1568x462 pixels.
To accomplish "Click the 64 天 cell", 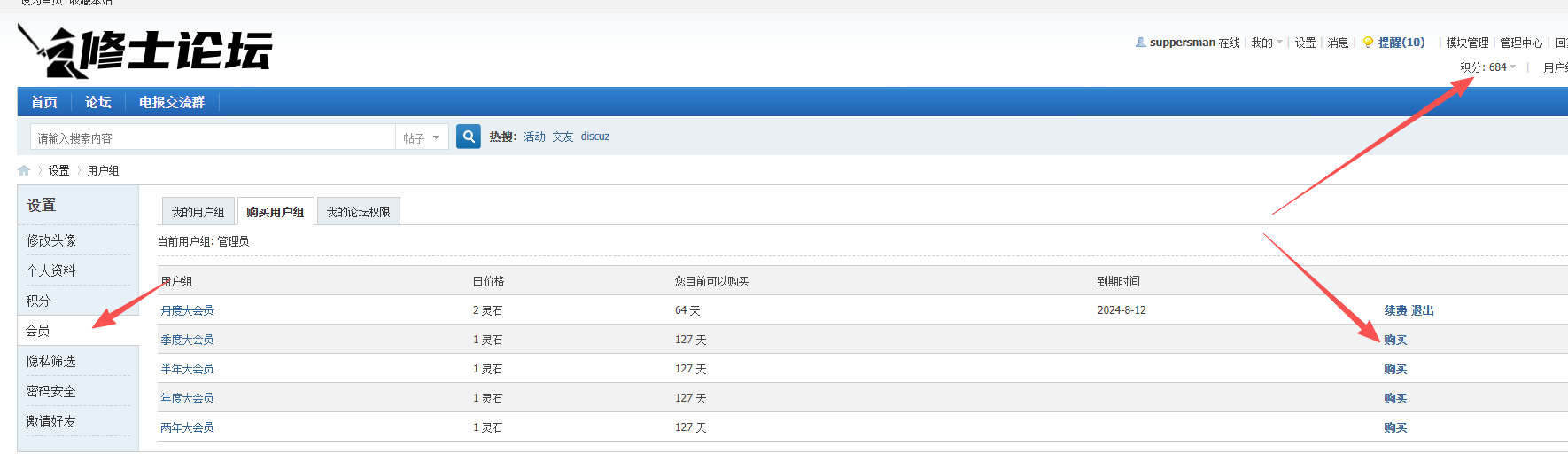I will 687,310.
